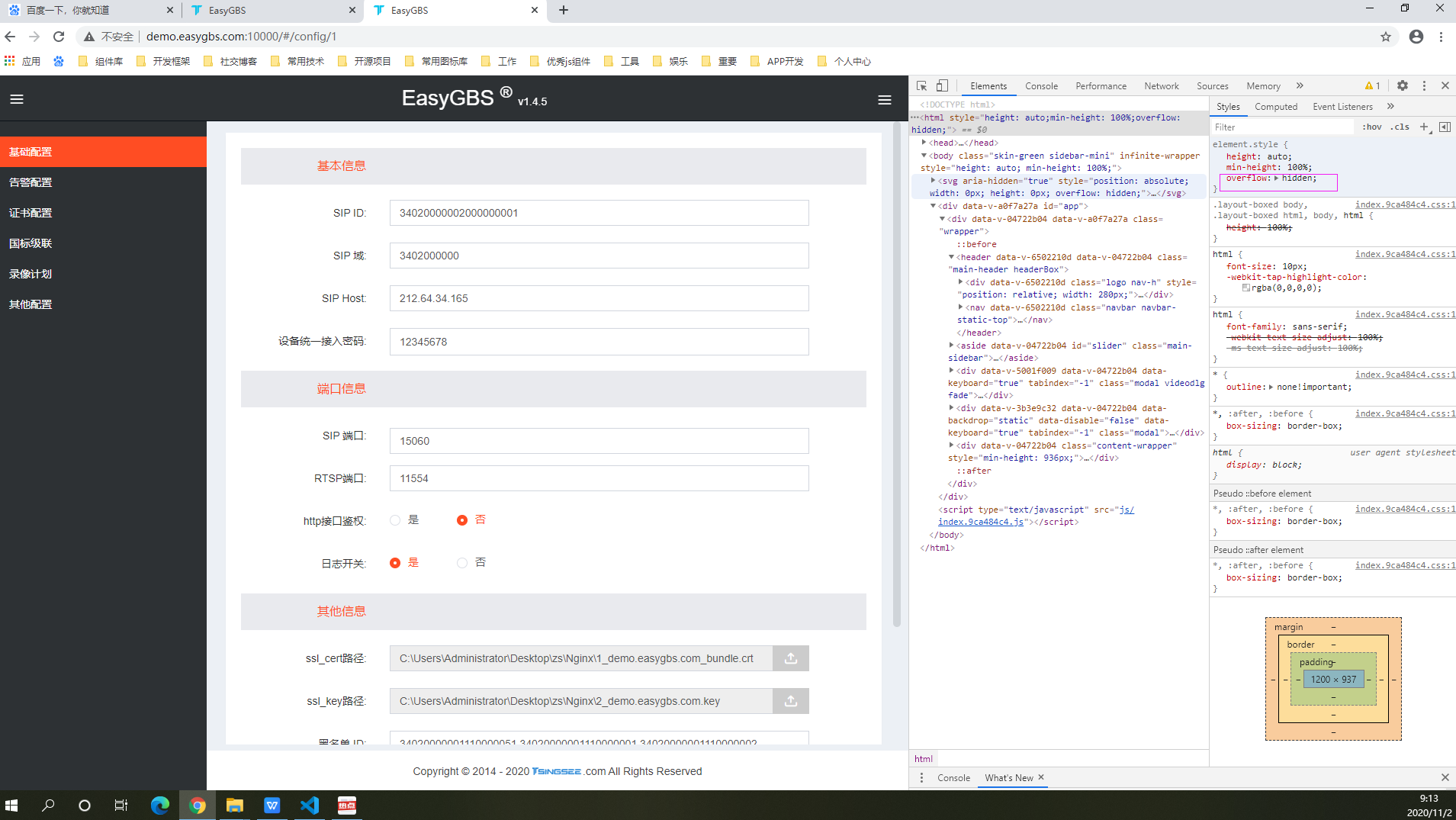Image resolution: width=1456 pixels, height=820 pixels.
Task: Select 是 for 日志开关
Action: pyautogui.click(x=395, y=563)
